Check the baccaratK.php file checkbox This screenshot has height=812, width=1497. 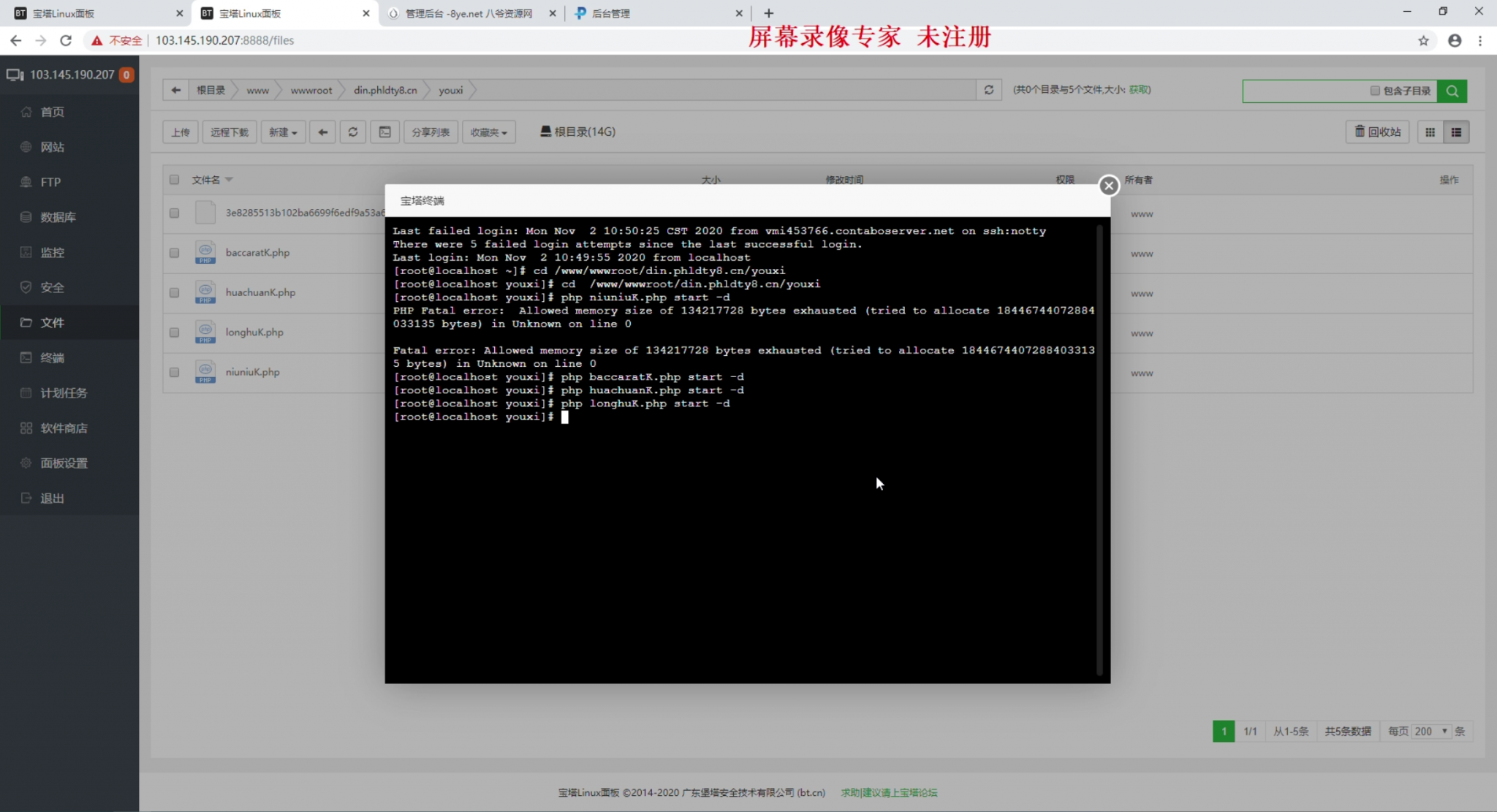coord(174,253)
